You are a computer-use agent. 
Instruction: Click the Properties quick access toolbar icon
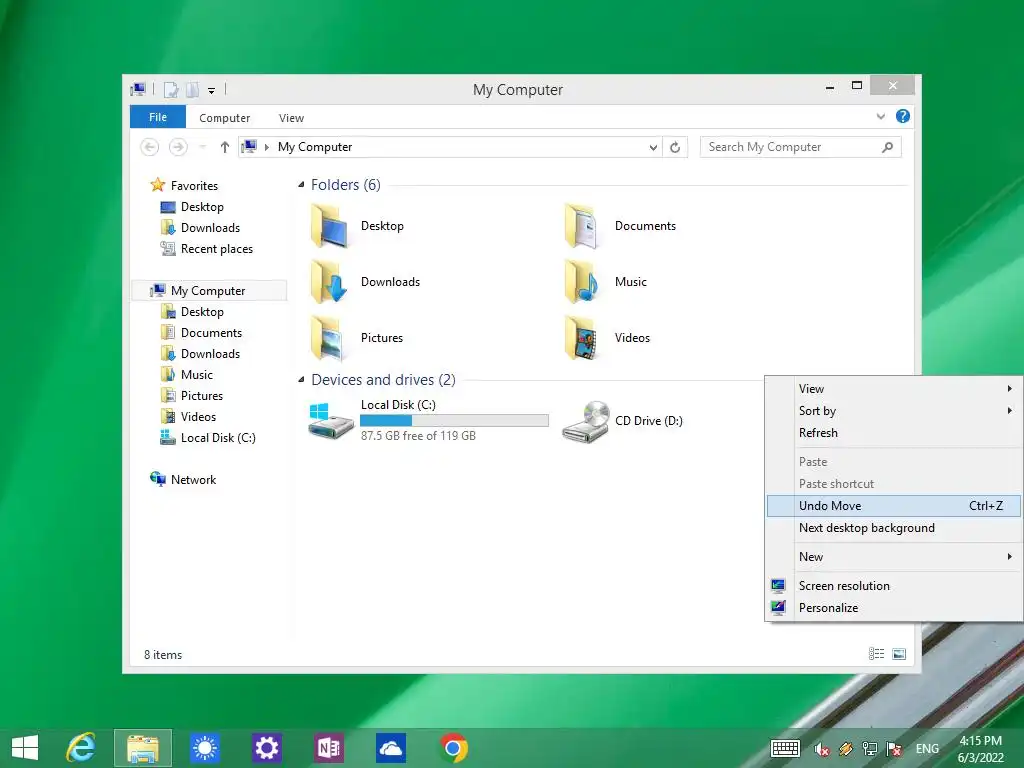(170, 89)
